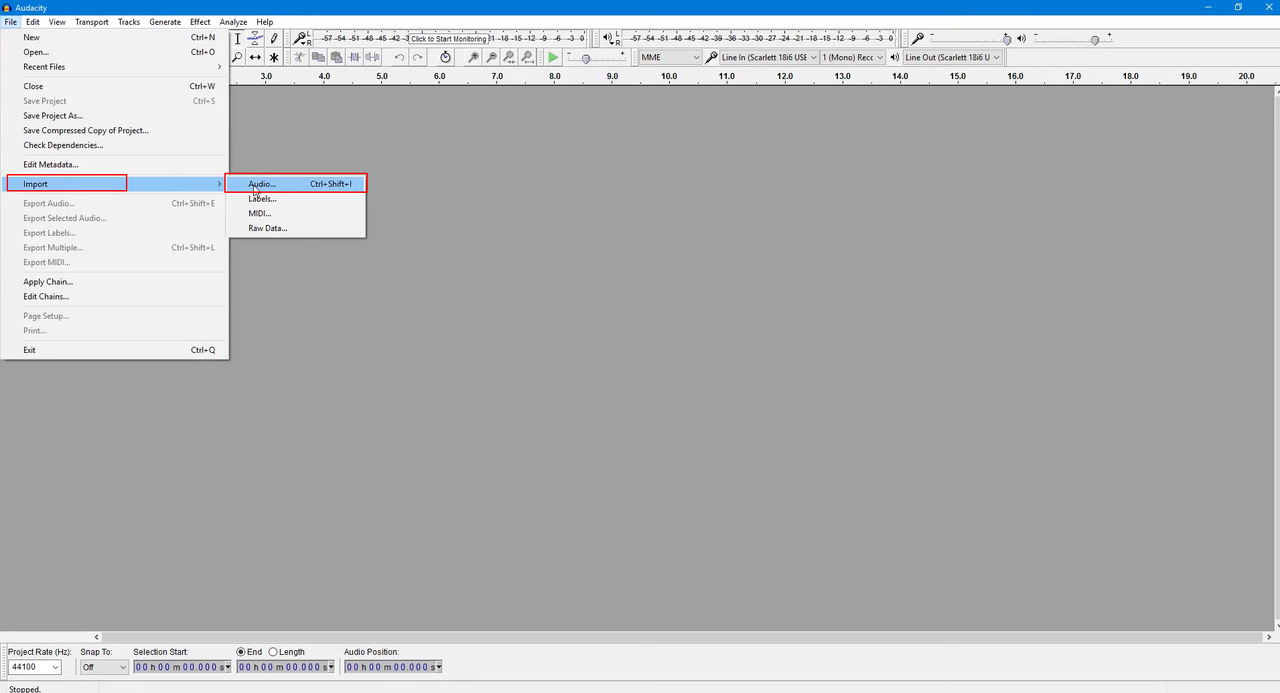Choose Check Dependencies... menu item
Viewport: 1280px width, 693px height.
115,145
